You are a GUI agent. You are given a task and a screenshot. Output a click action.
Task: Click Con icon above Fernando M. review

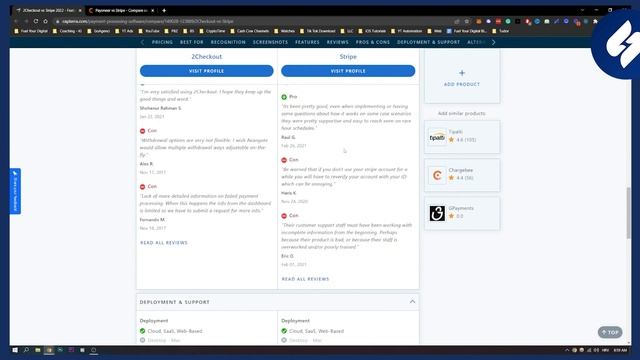click(x=142, y=187)
